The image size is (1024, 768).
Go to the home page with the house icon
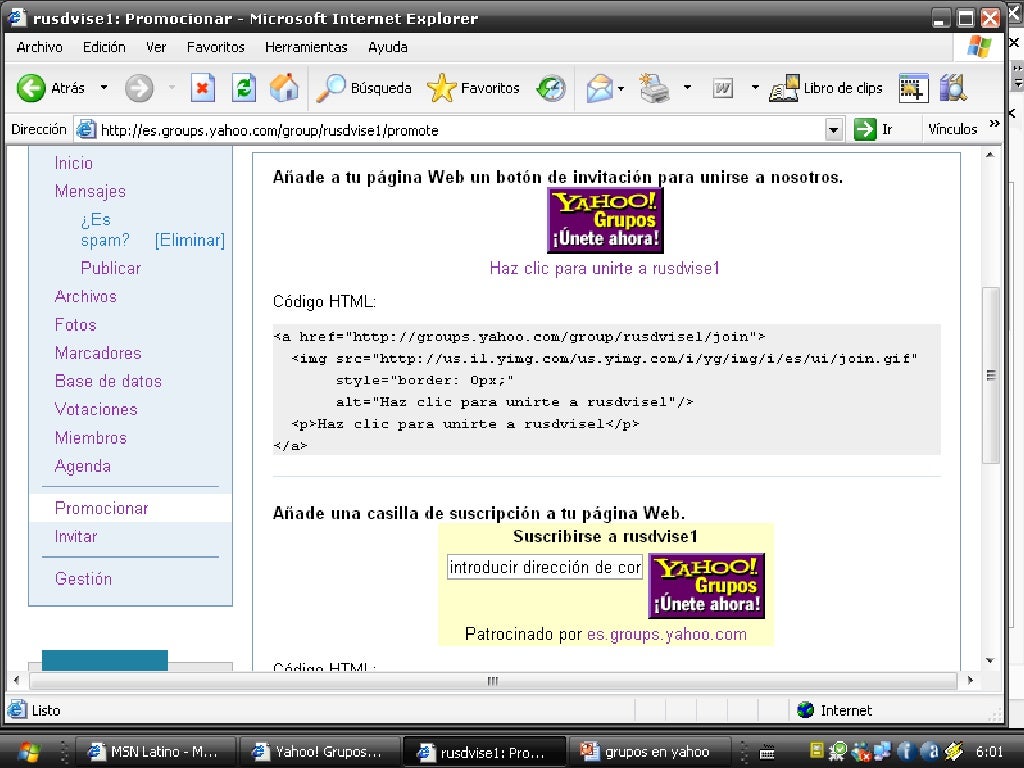(x=283, y=88)
